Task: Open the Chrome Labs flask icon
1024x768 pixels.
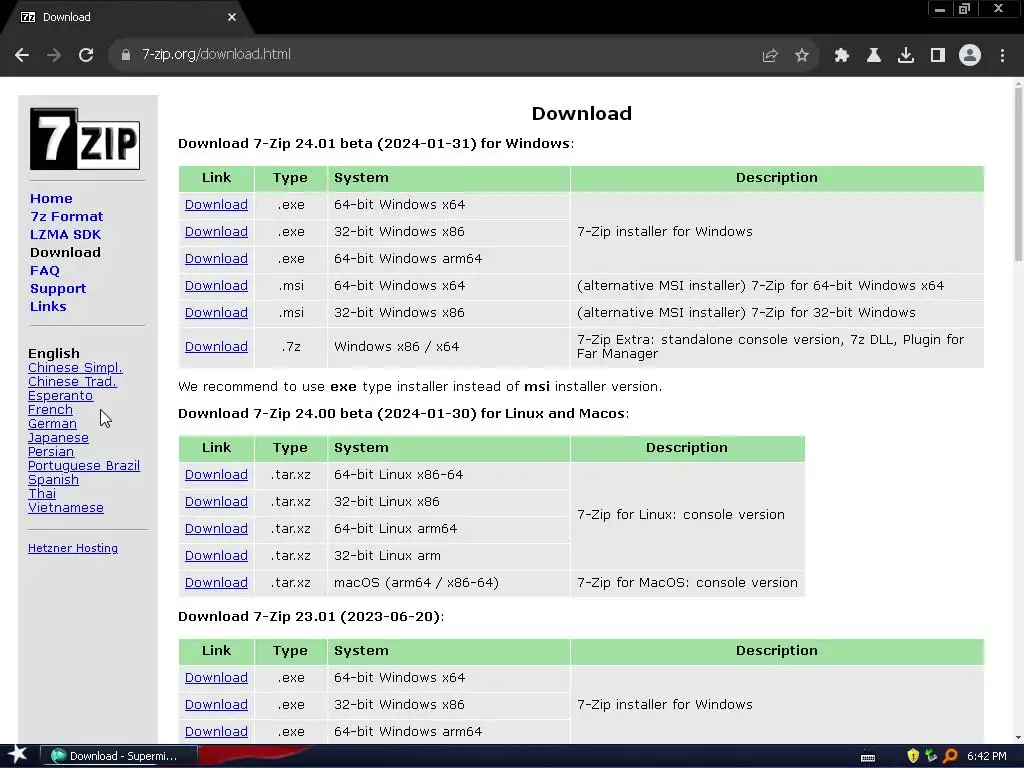Action: [874, 56]
